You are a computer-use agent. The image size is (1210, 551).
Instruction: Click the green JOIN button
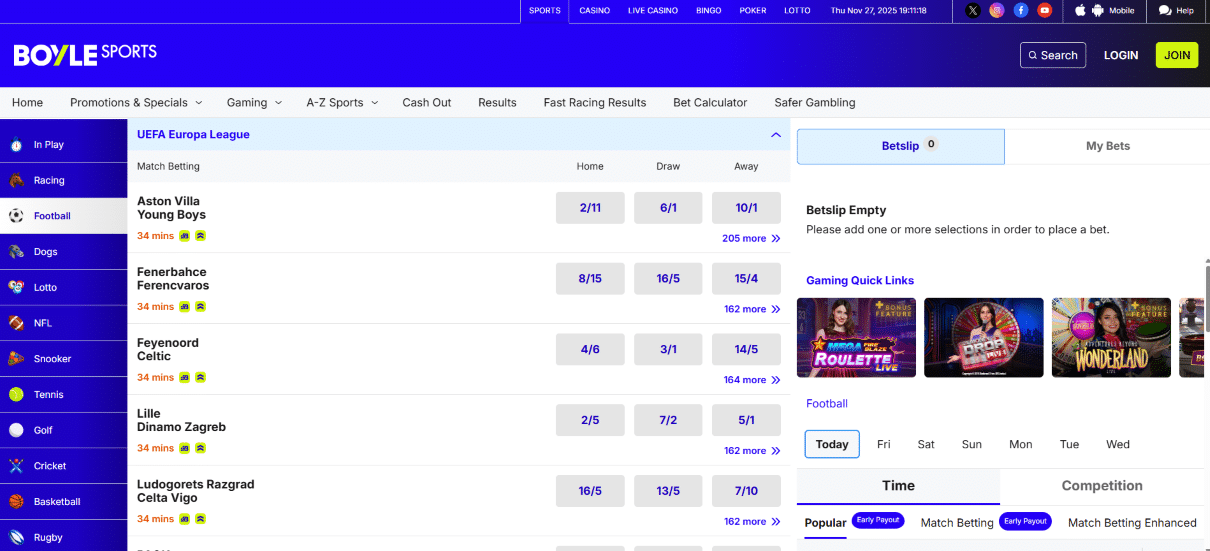(x=1177, y=55)
